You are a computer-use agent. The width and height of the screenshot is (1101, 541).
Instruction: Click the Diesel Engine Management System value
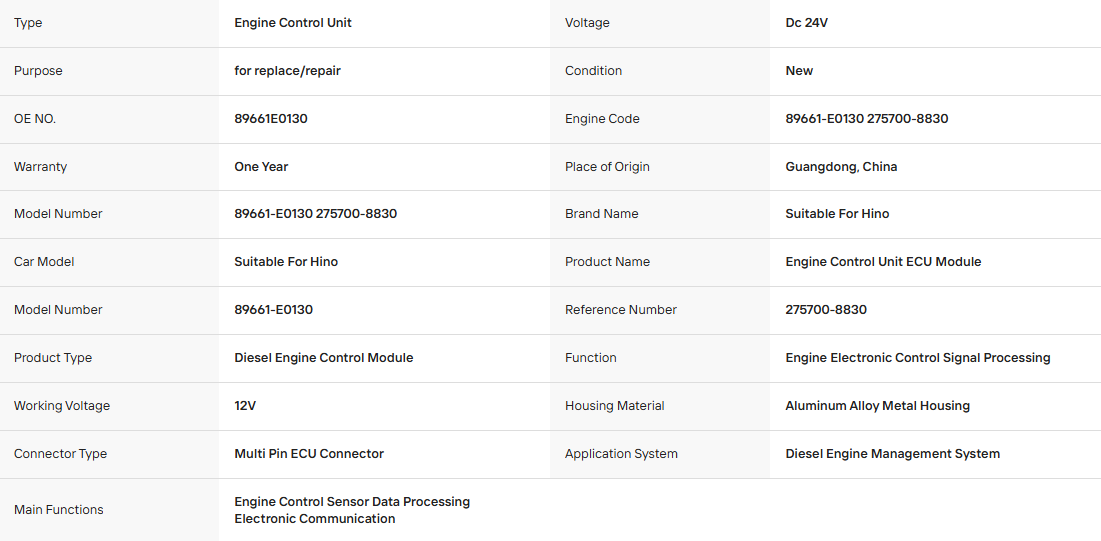(892, 454)
